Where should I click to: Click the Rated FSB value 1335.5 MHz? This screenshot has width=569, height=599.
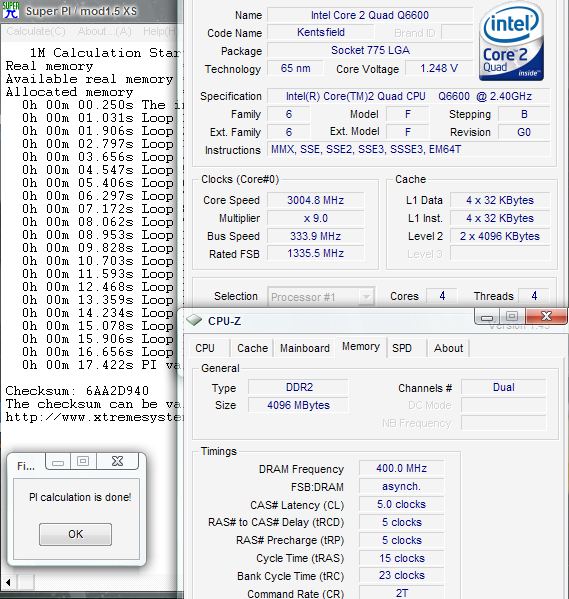click(315, 253)
